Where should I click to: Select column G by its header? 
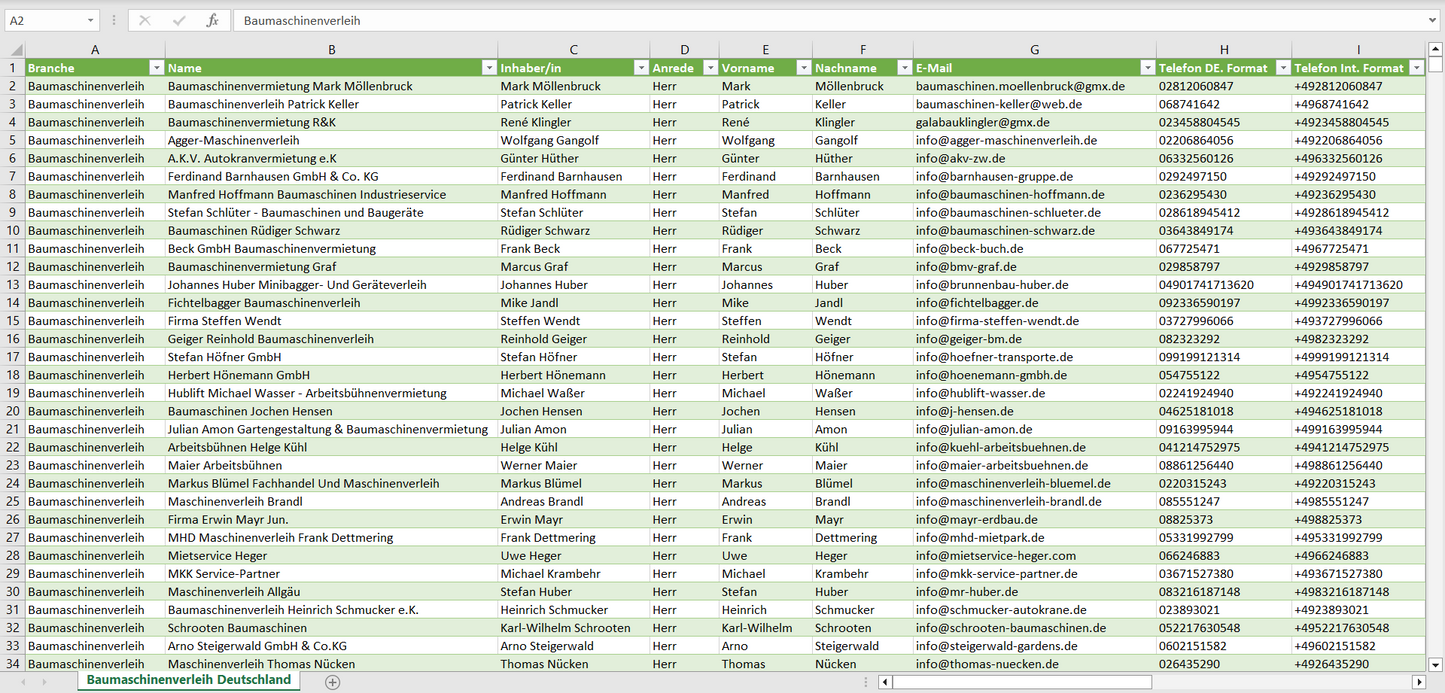1034,49
